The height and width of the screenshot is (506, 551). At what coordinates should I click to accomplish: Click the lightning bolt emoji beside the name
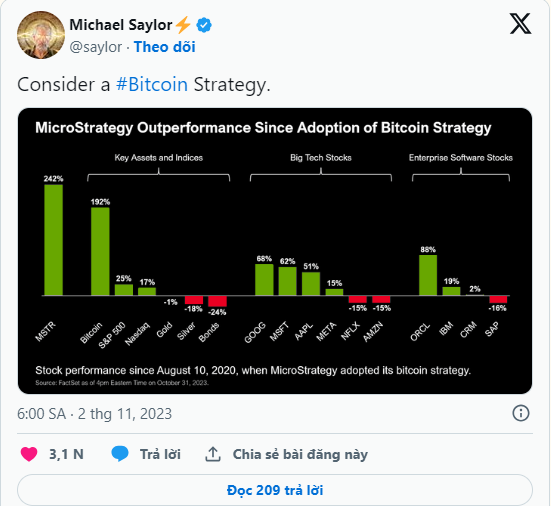pos(183,25)
